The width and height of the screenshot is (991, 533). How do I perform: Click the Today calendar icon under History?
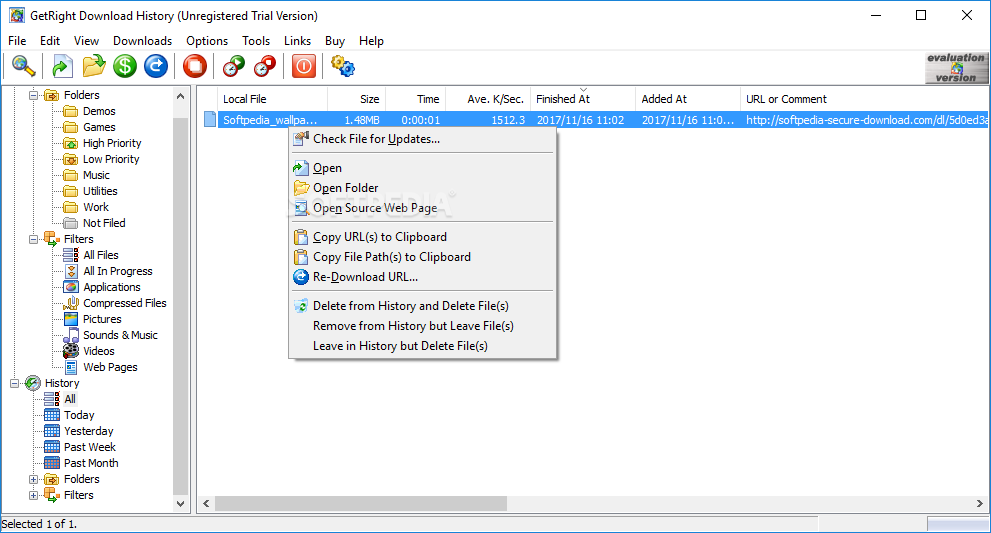pos(52,415)
